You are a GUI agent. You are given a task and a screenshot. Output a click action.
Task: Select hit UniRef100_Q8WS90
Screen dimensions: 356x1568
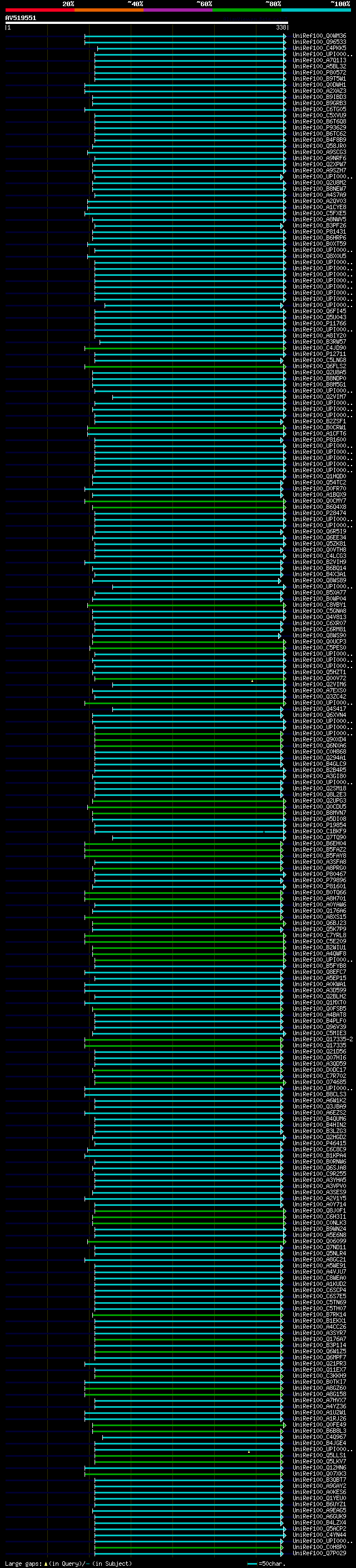319,635
